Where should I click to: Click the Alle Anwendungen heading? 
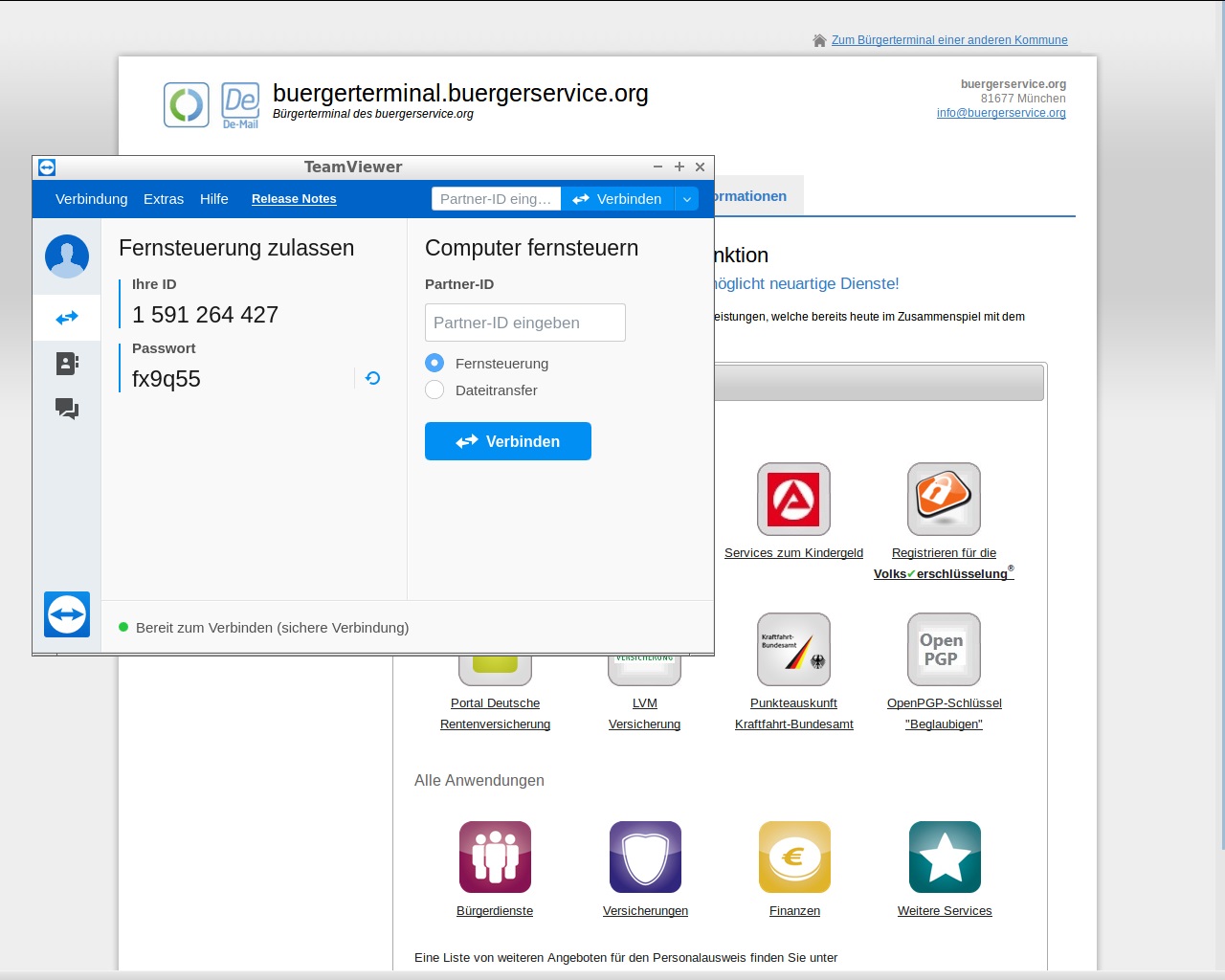(479, 781)
